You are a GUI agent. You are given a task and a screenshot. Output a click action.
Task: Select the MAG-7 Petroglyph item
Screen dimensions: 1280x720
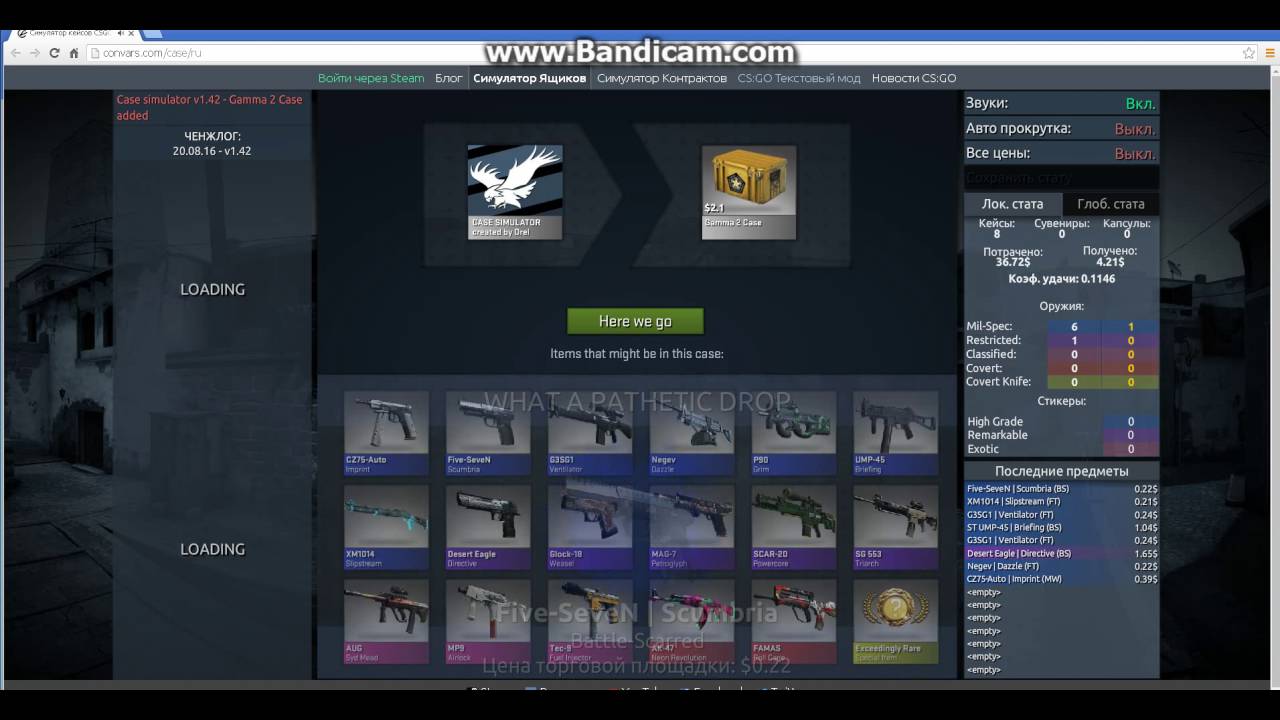(x=693, y=527)
